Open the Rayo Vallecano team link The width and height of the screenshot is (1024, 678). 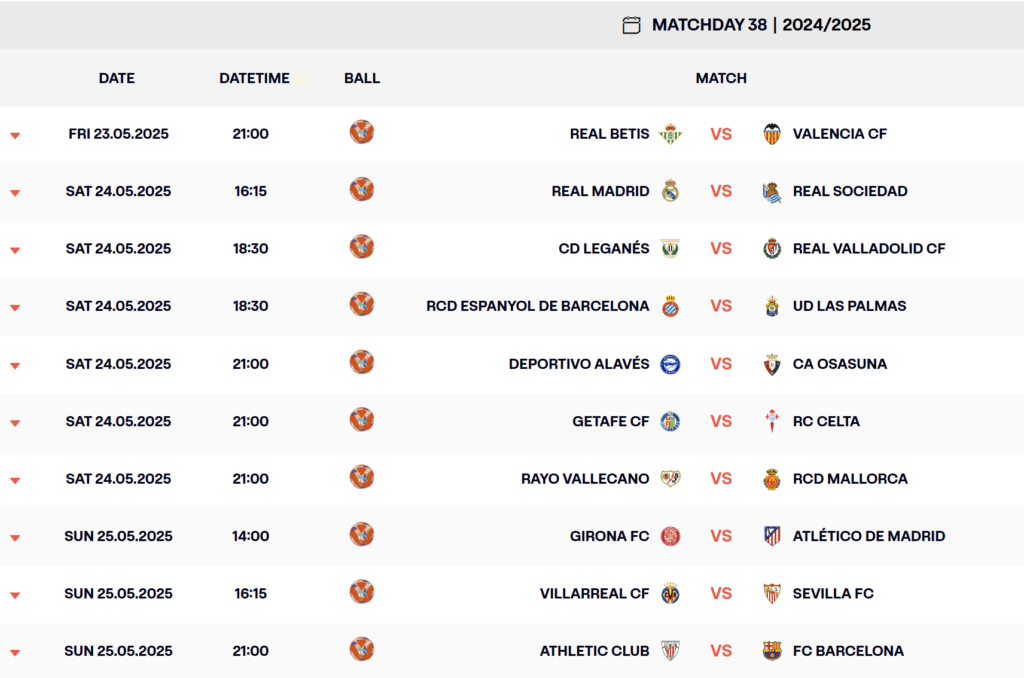click(585, 479)
